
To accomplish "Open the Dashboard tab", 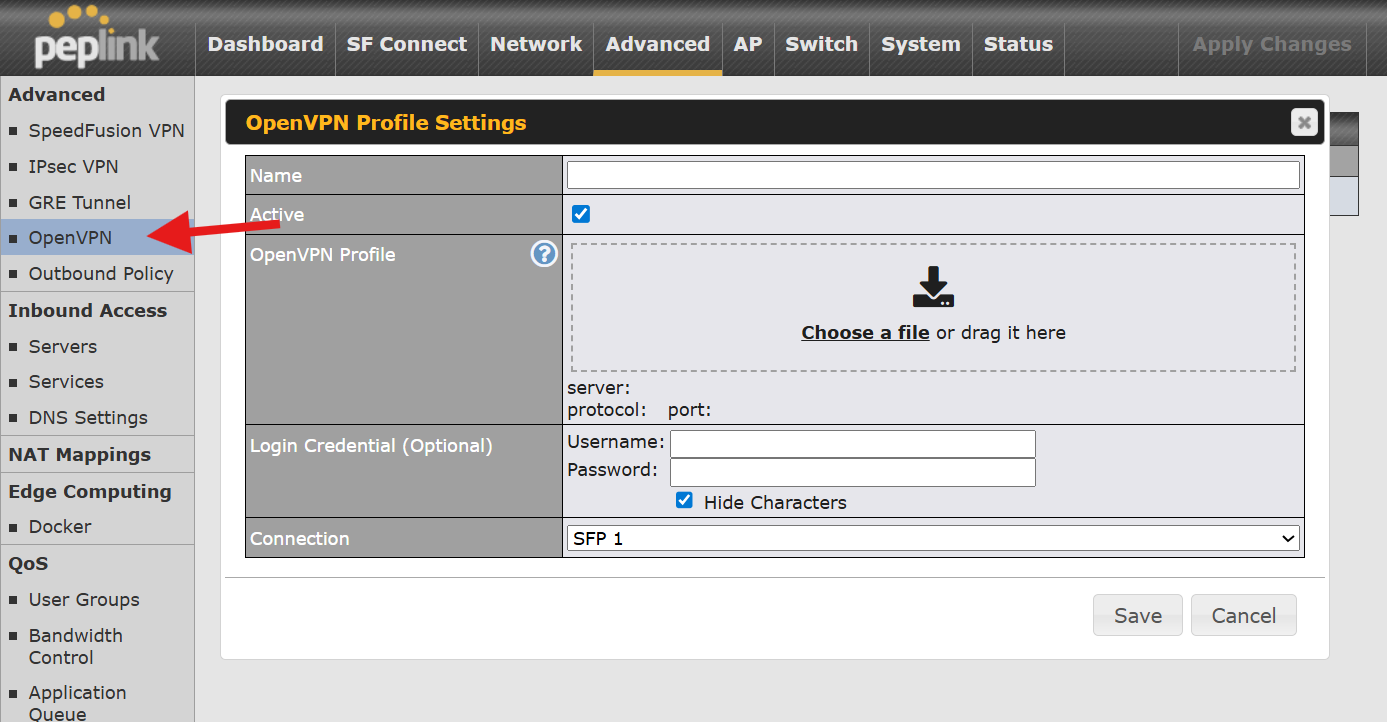I will 265,44.
